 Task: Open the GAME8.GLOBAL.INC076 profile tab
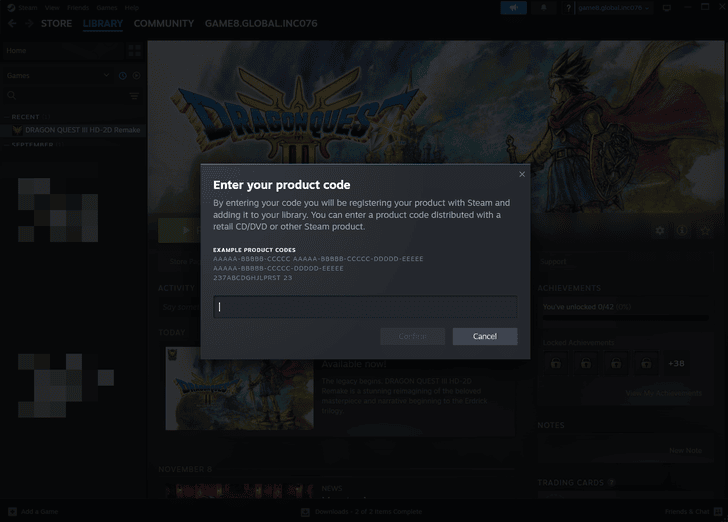[261, 24]
